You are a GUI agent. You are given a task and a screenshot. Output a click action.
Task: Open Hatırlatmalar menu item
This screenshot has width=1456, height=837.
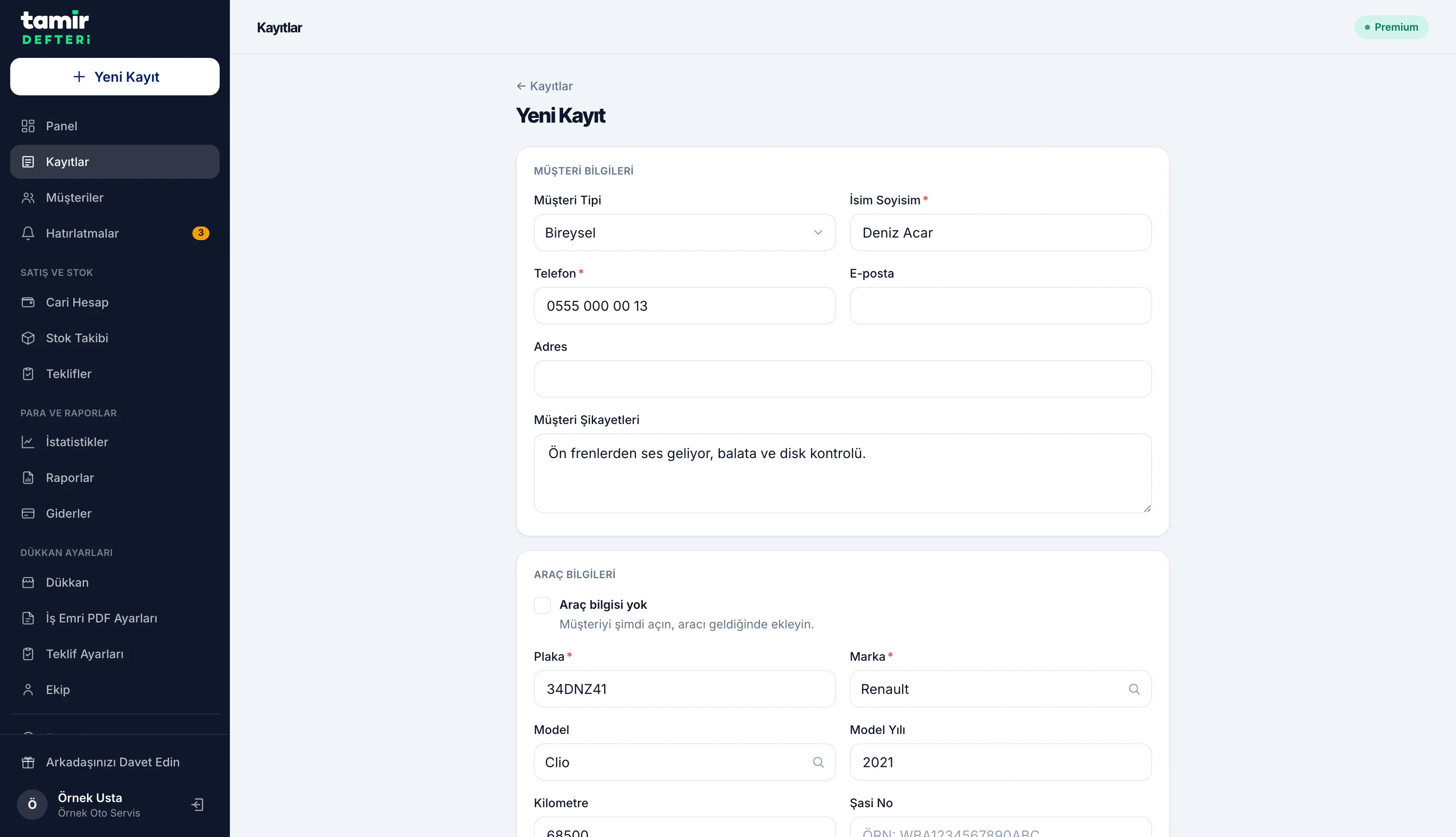(115, 233)
